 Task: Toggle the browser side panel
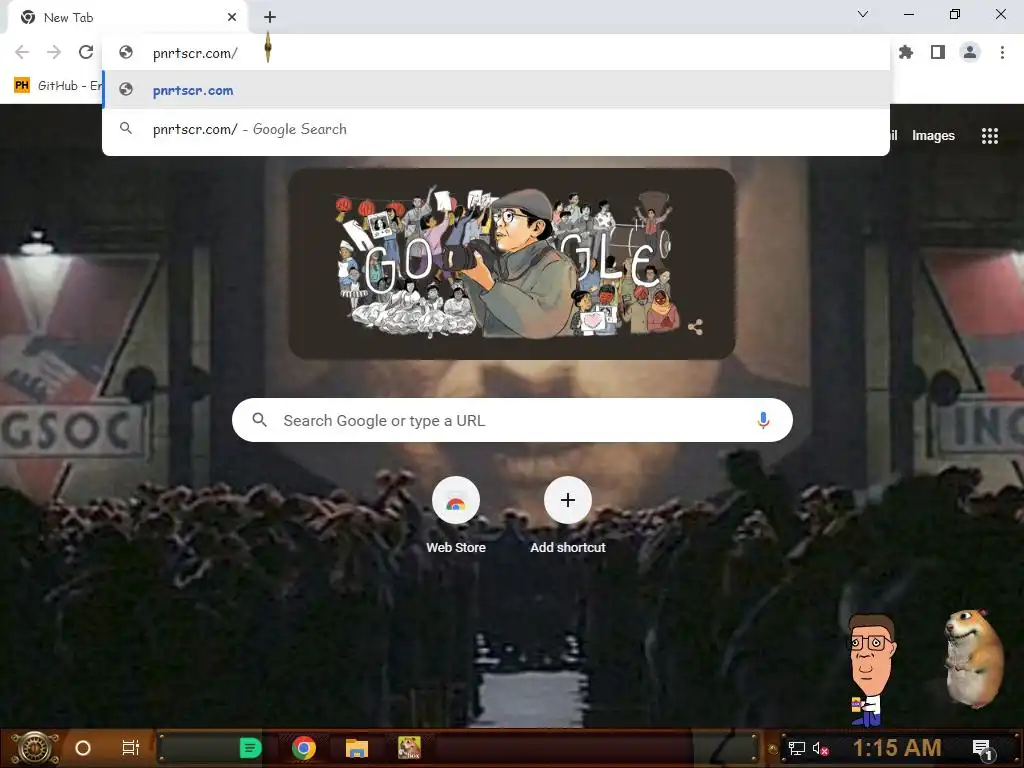(x=938, y=52)
